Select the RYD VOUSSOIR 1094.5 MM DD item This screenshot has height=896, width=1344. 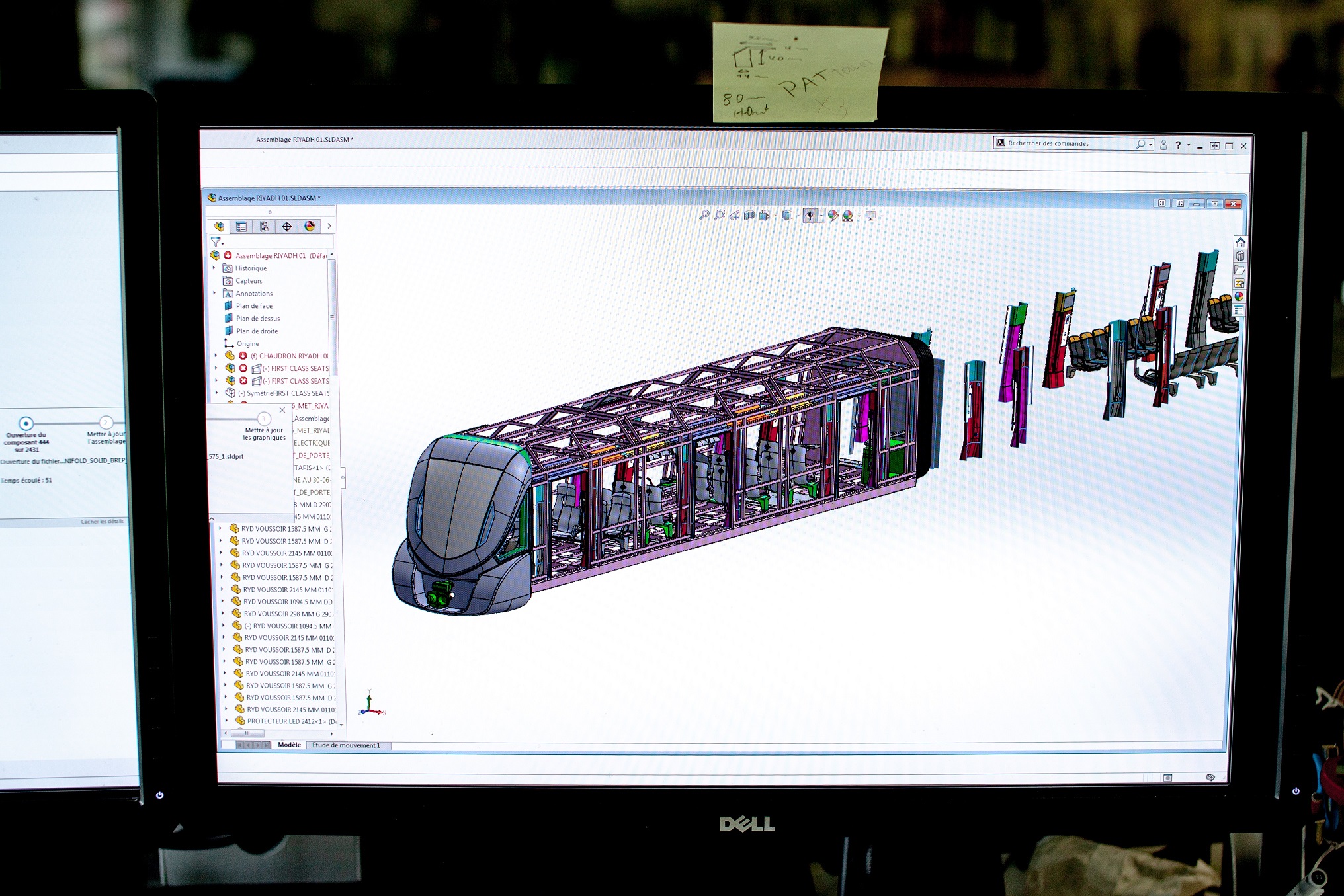click(x=288, y=602)
